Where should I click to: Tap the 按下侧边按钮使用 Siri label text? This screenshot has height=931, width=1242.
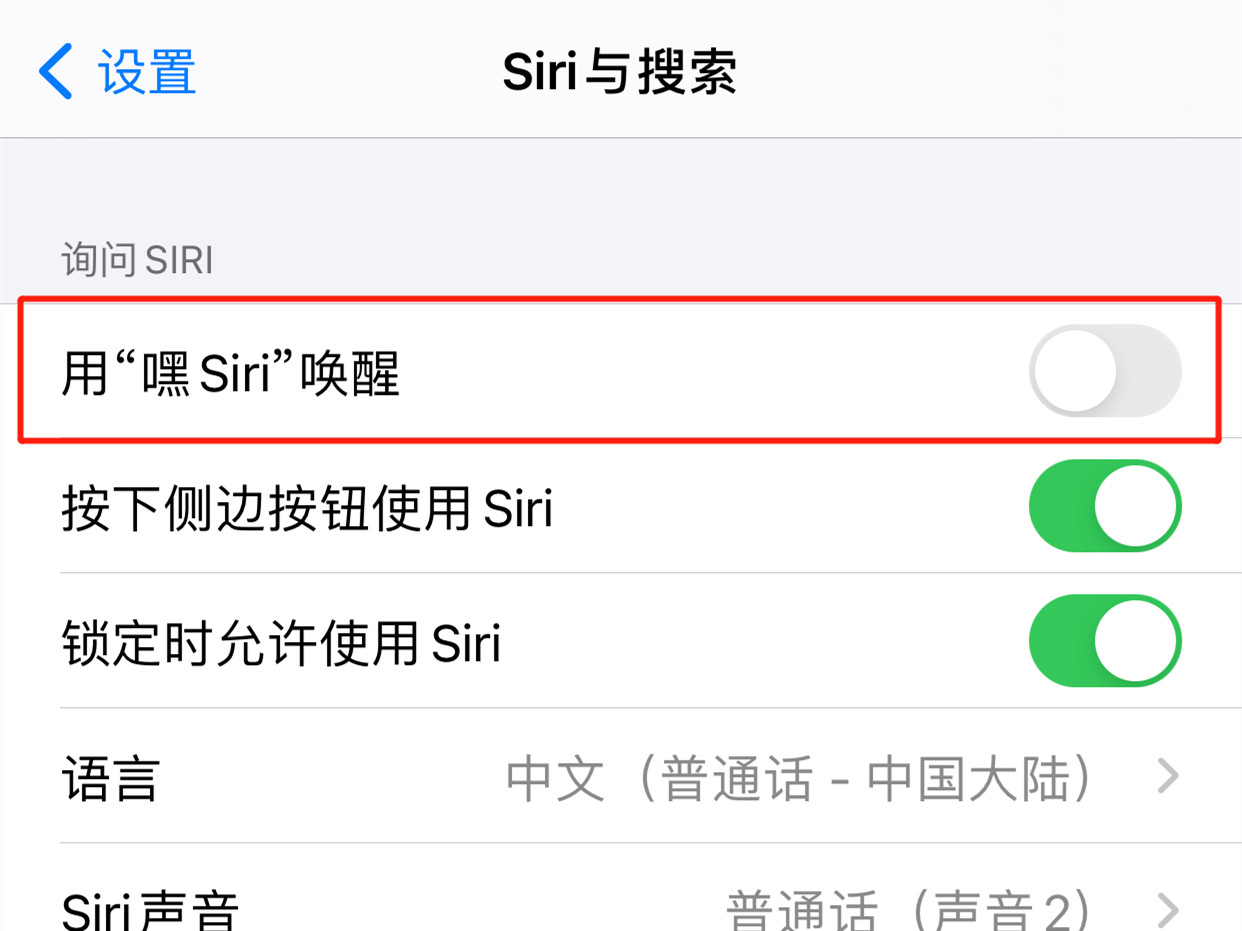click(307, 509)
